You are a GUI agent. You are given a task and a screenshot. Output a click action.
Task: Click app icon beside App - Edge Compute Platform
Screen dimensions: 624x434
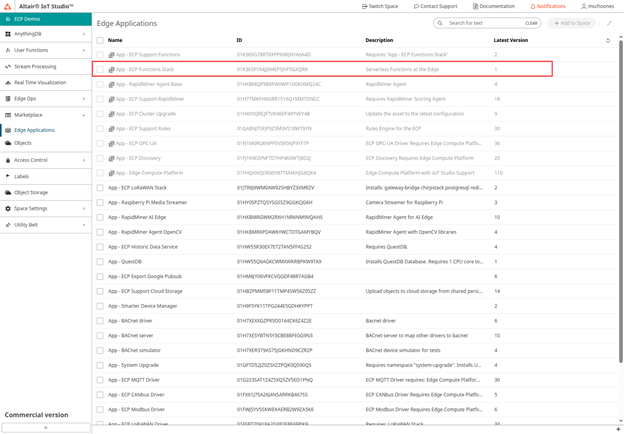coord(111,173)
